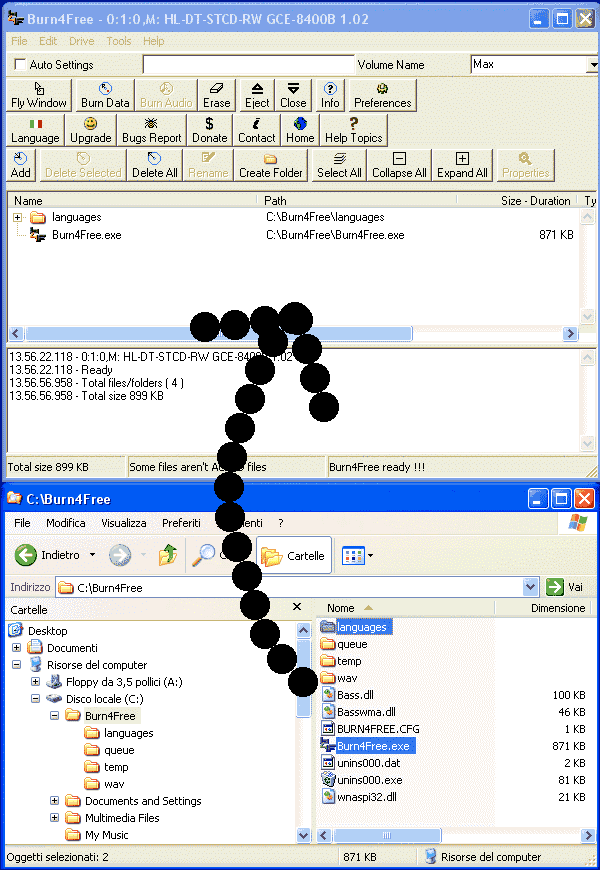600x870 pixels.
Task: Open the Burn4Free File menu
Action: pos(19,41)
